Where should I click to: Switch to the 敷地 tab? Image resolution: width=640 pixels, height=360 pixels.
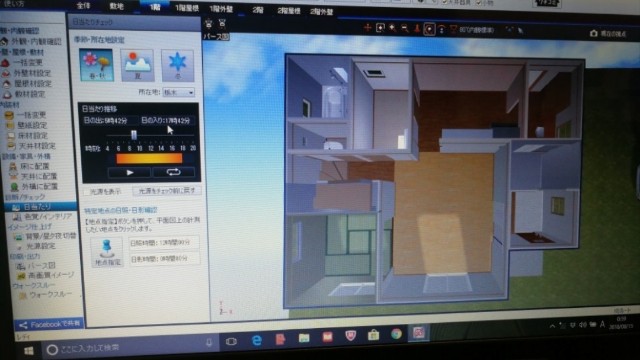coord(117,7)
